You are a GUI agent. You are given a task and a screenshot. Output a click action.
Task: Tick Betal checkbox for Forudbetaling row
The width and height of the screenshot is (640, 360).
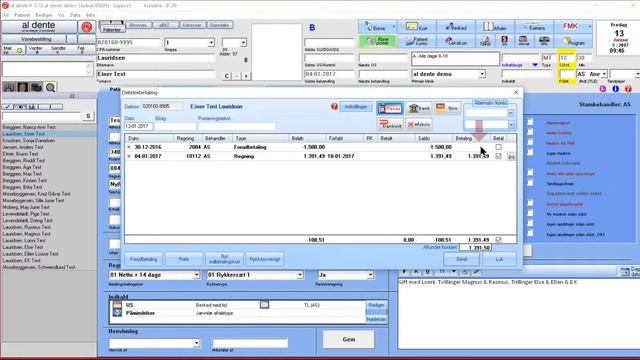(498, 147)
